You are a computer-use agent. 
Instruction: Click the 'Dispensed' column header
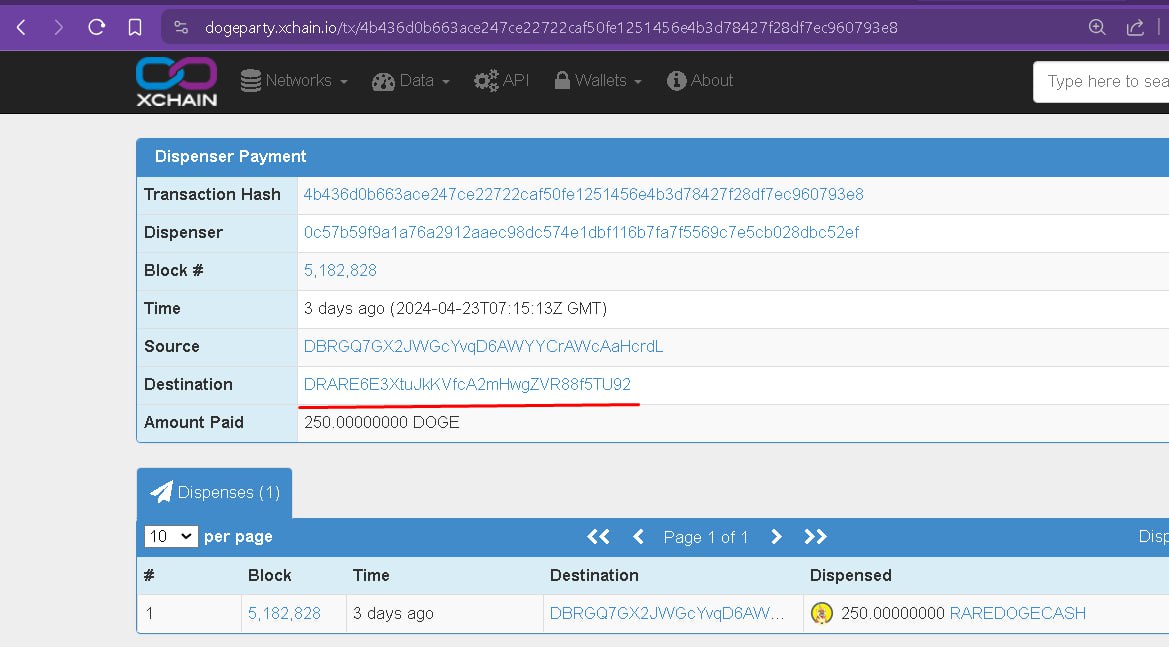(851, 575)
